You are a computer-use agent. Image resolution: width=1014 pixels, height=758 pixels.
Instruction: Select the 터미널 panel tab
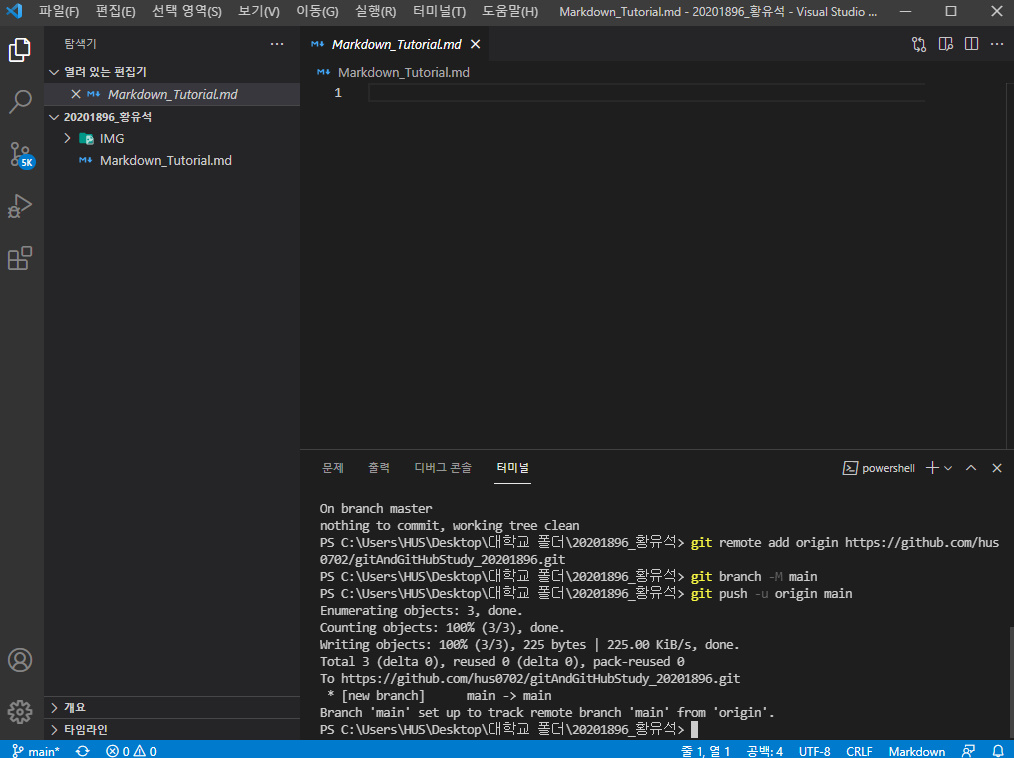click(x=512, y=468)
